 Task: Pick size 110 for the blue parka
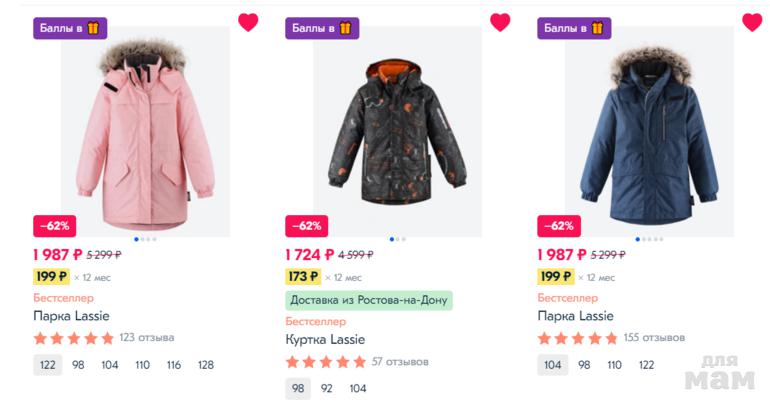(614, 365)
